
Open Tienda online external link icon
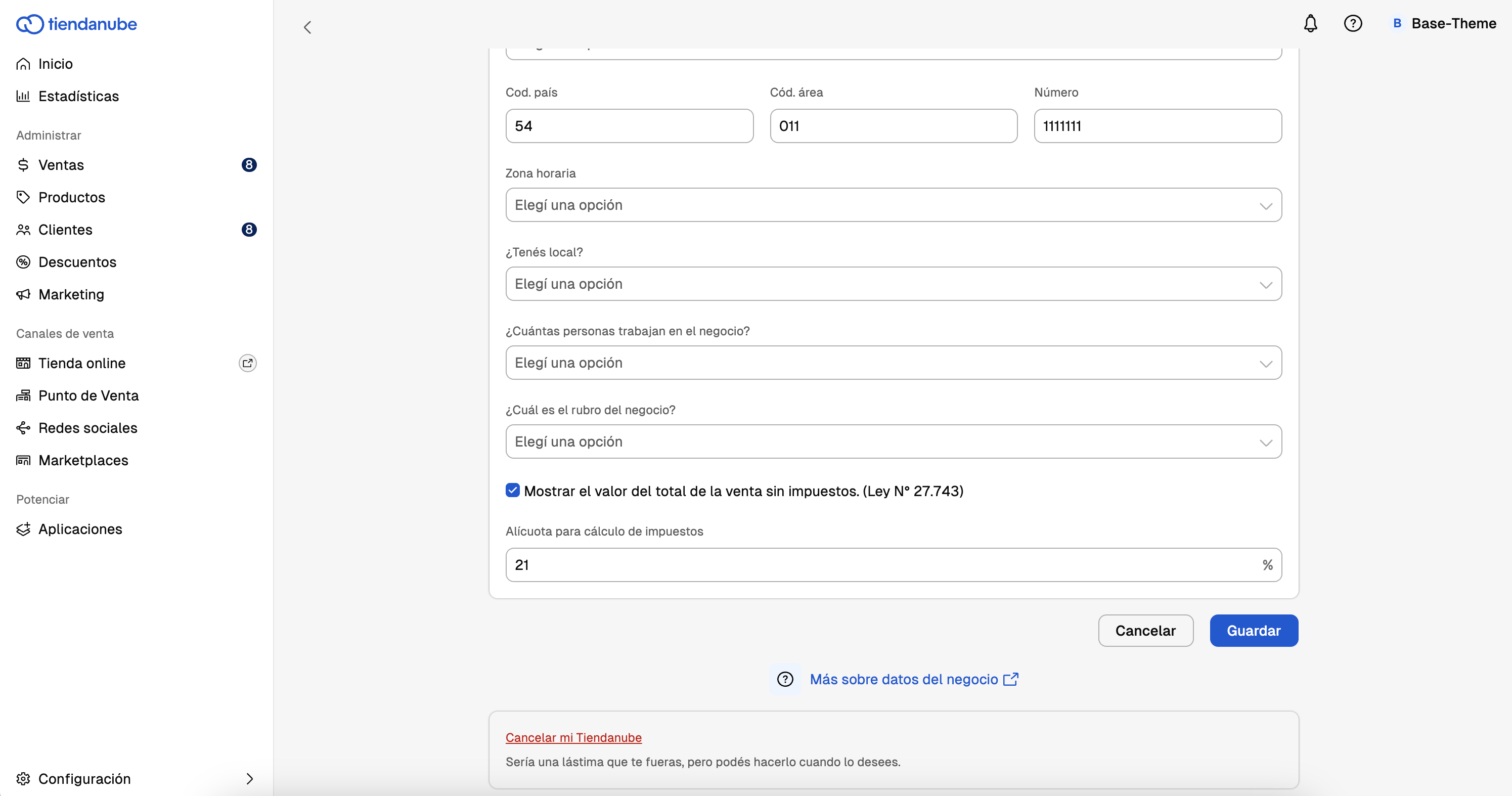(x=248, y=364)
